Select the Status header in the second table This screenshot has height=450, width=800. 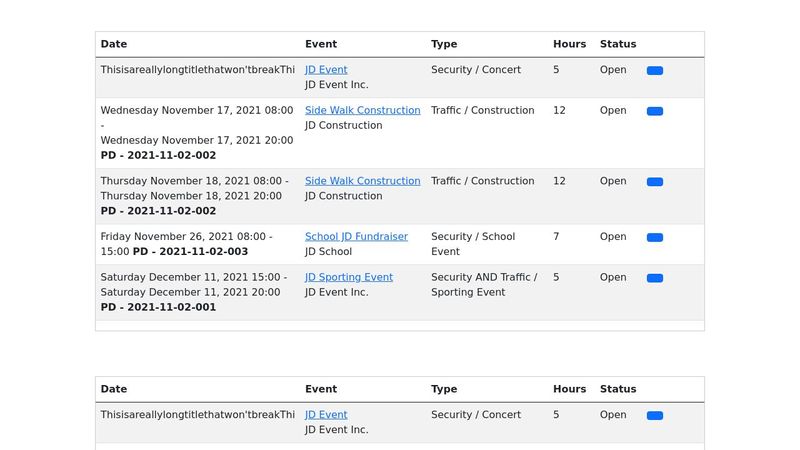click(618, 389)
